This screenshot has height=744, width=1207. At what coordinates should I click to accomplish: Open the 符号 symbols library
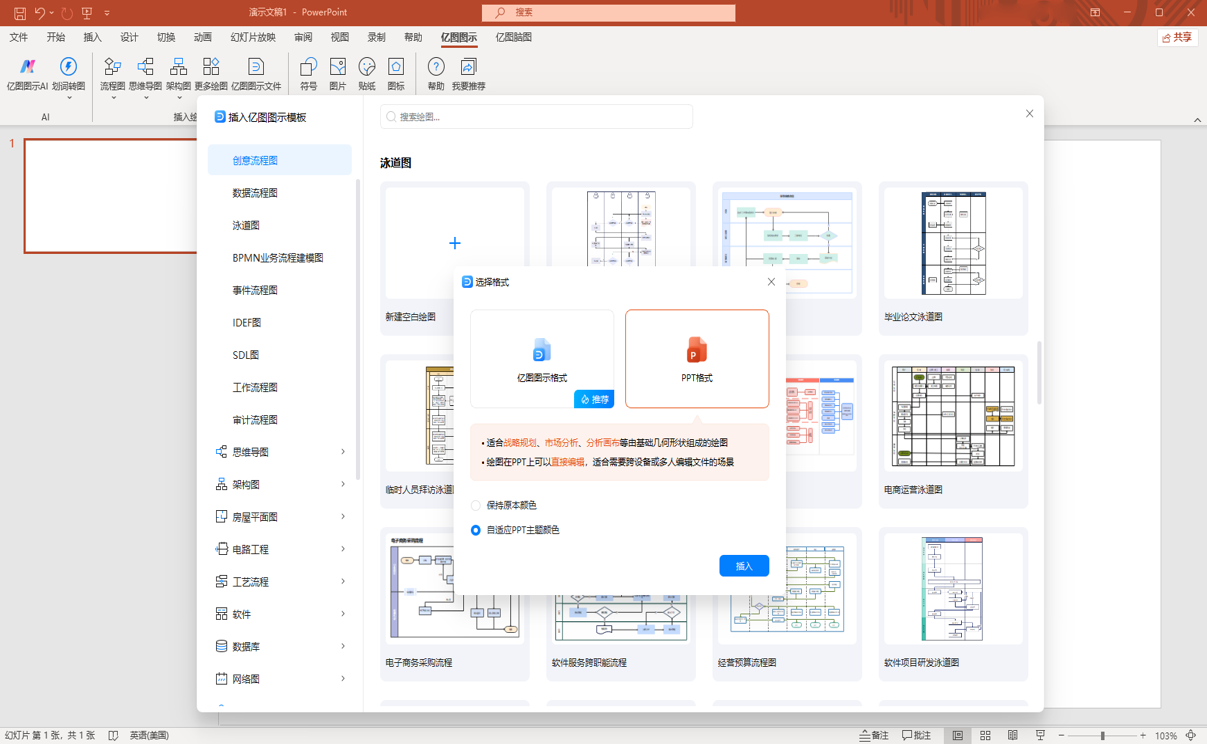coord(308,73)
